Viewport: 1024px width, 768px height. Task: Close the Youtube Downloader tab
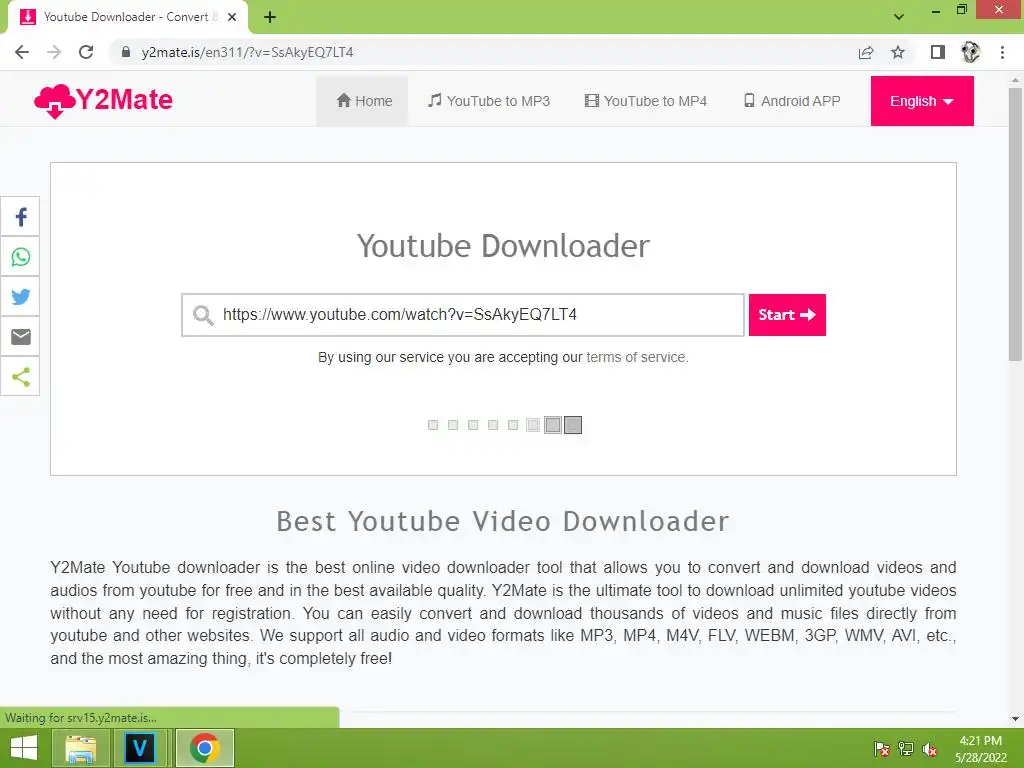[232, 17]
